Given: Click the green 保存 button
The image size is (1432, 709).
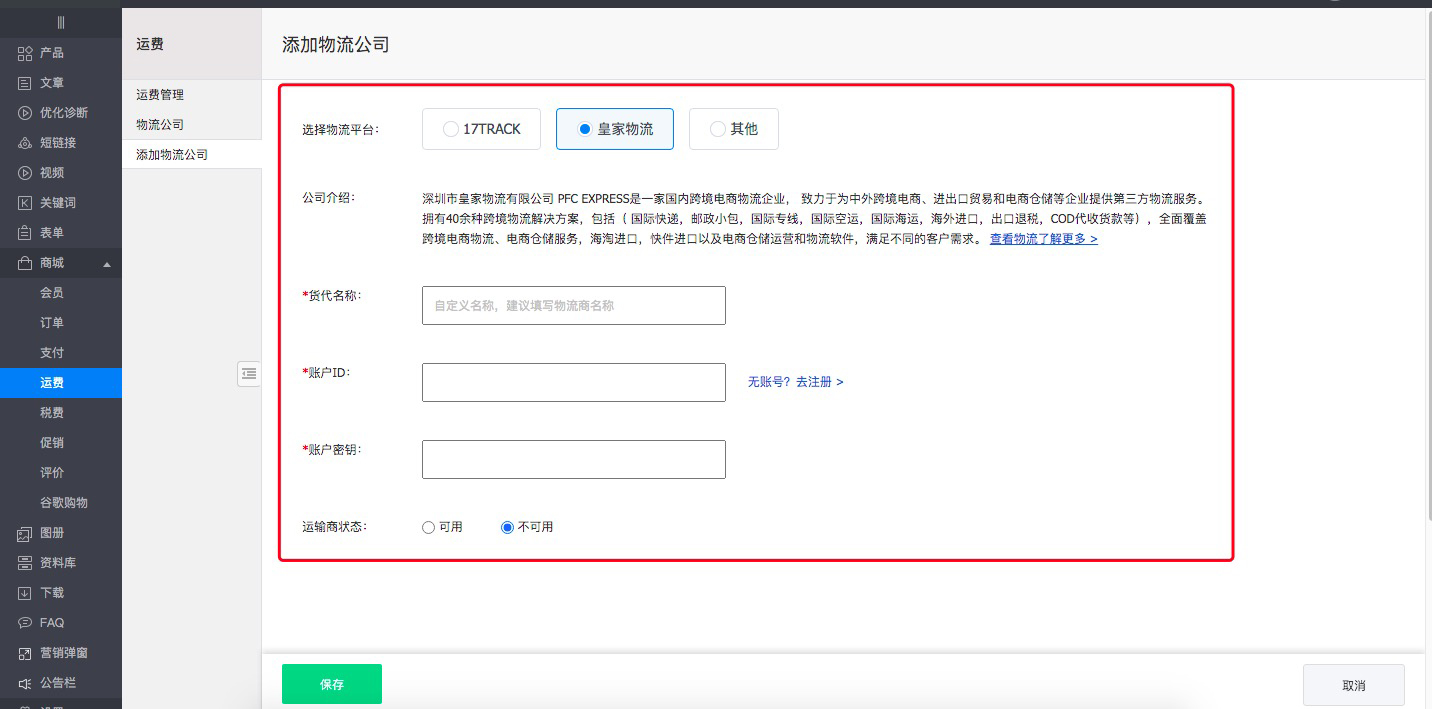Looking at the screenshot, I should pos(332,685).
